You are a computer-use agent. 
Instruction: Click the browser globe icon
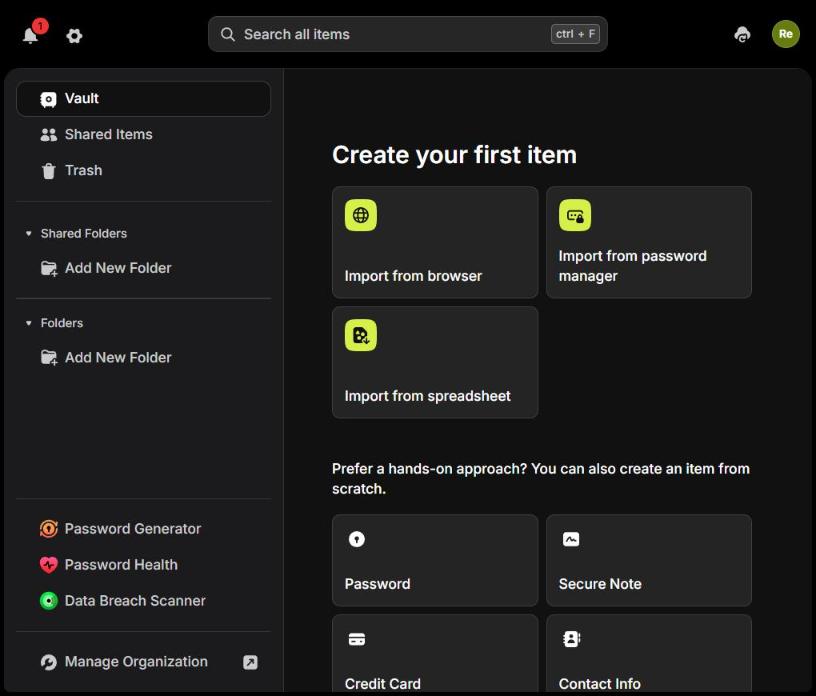click(361, 215)
